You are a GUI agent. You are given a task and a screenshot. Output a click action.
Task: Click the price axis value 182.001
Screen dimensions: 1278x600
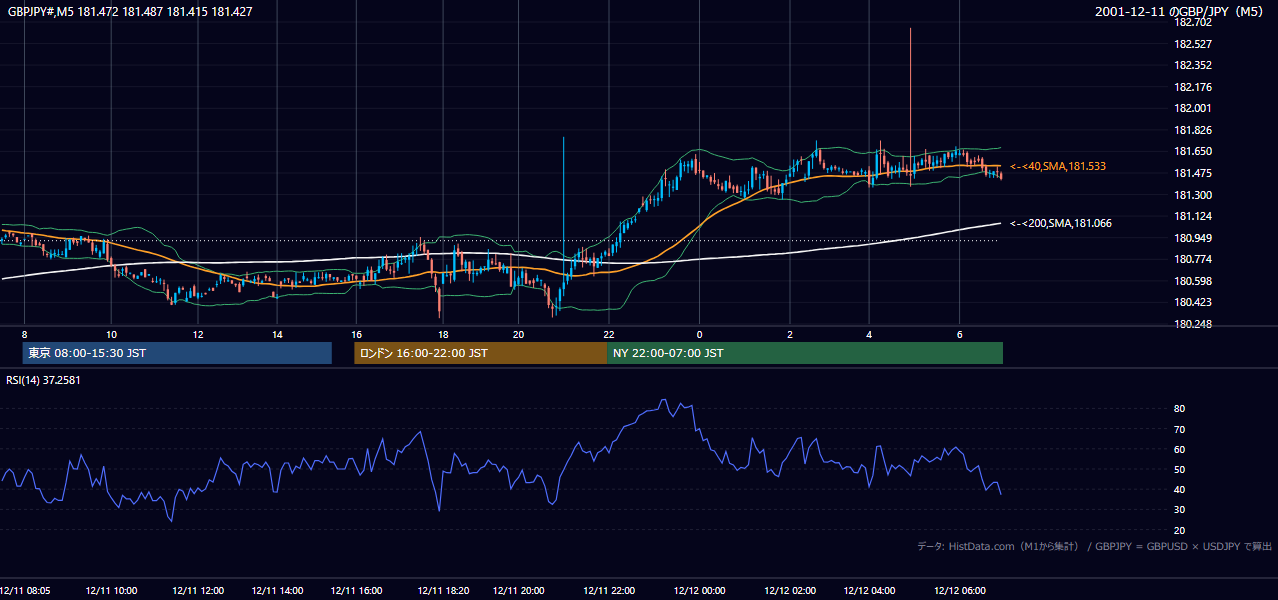(1193, 109)
